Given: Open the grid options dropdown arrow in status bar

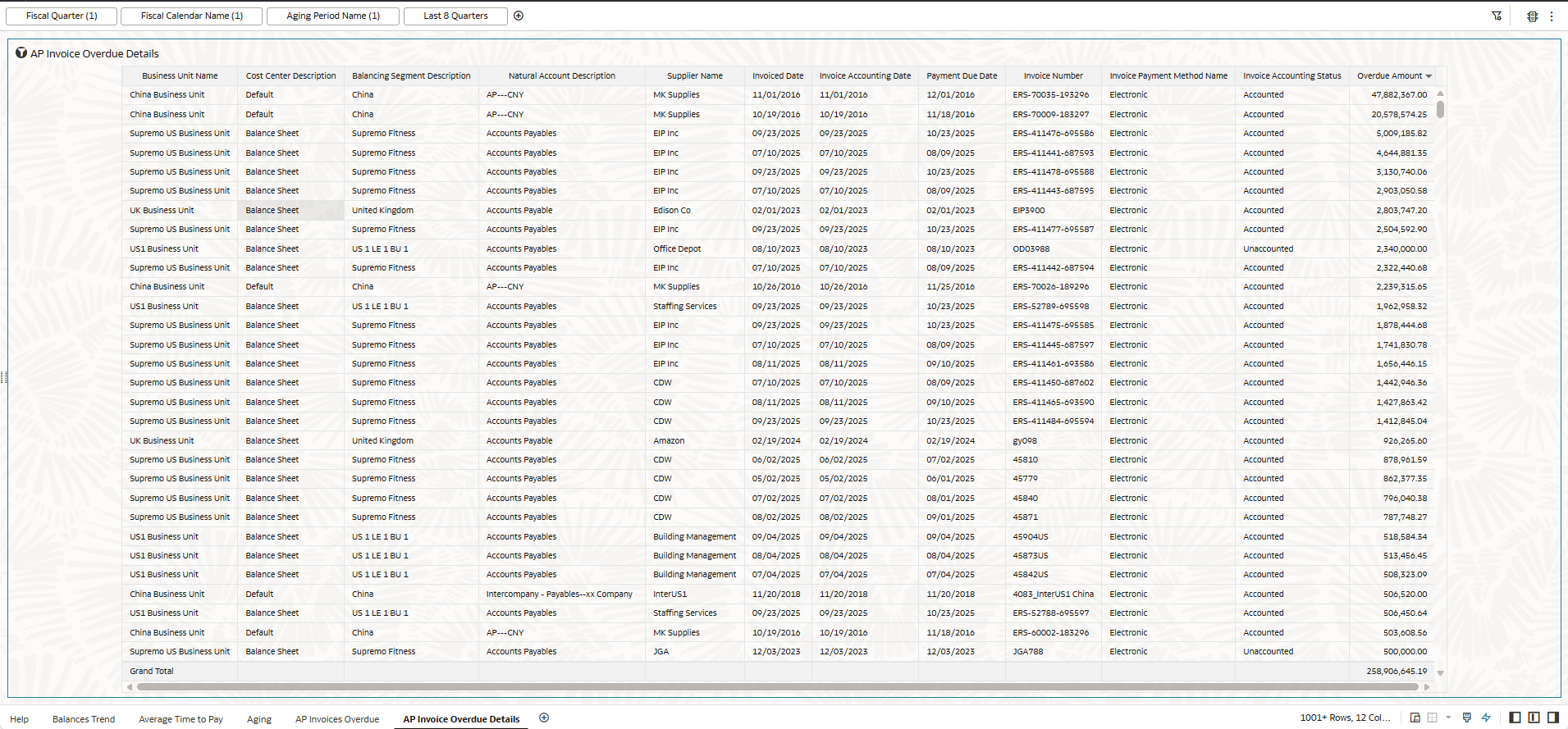Looking at the screenshot, I should tap(1448, 718).
